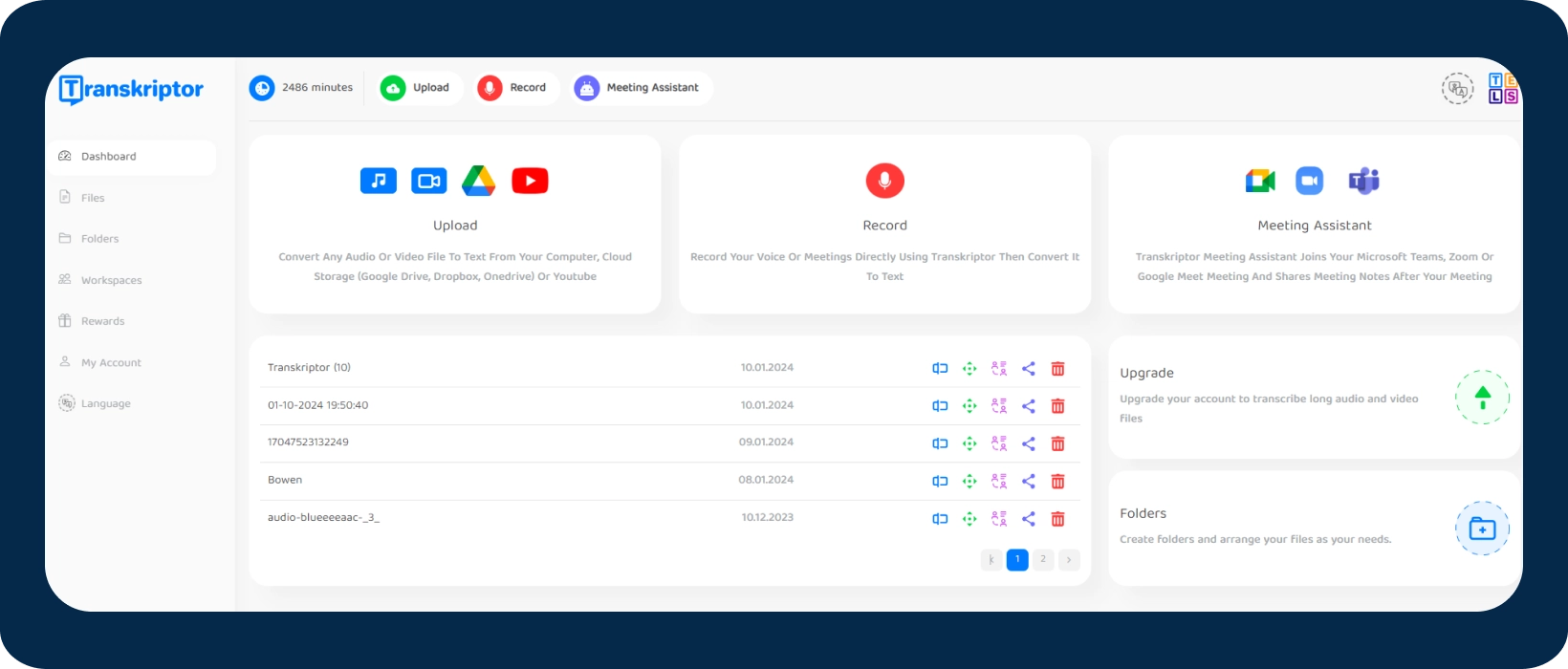Click the Google Meet icon

point(1260,181)
